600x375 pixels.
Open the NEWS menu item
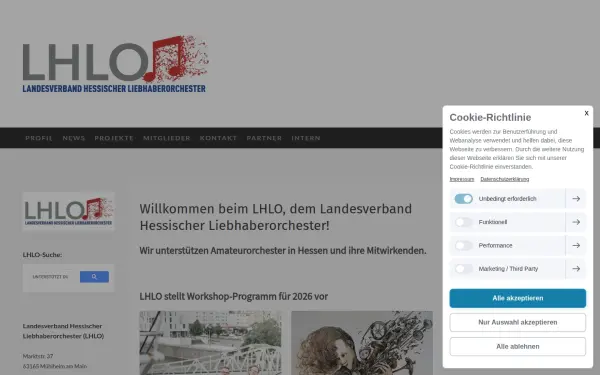click(74, 138)
